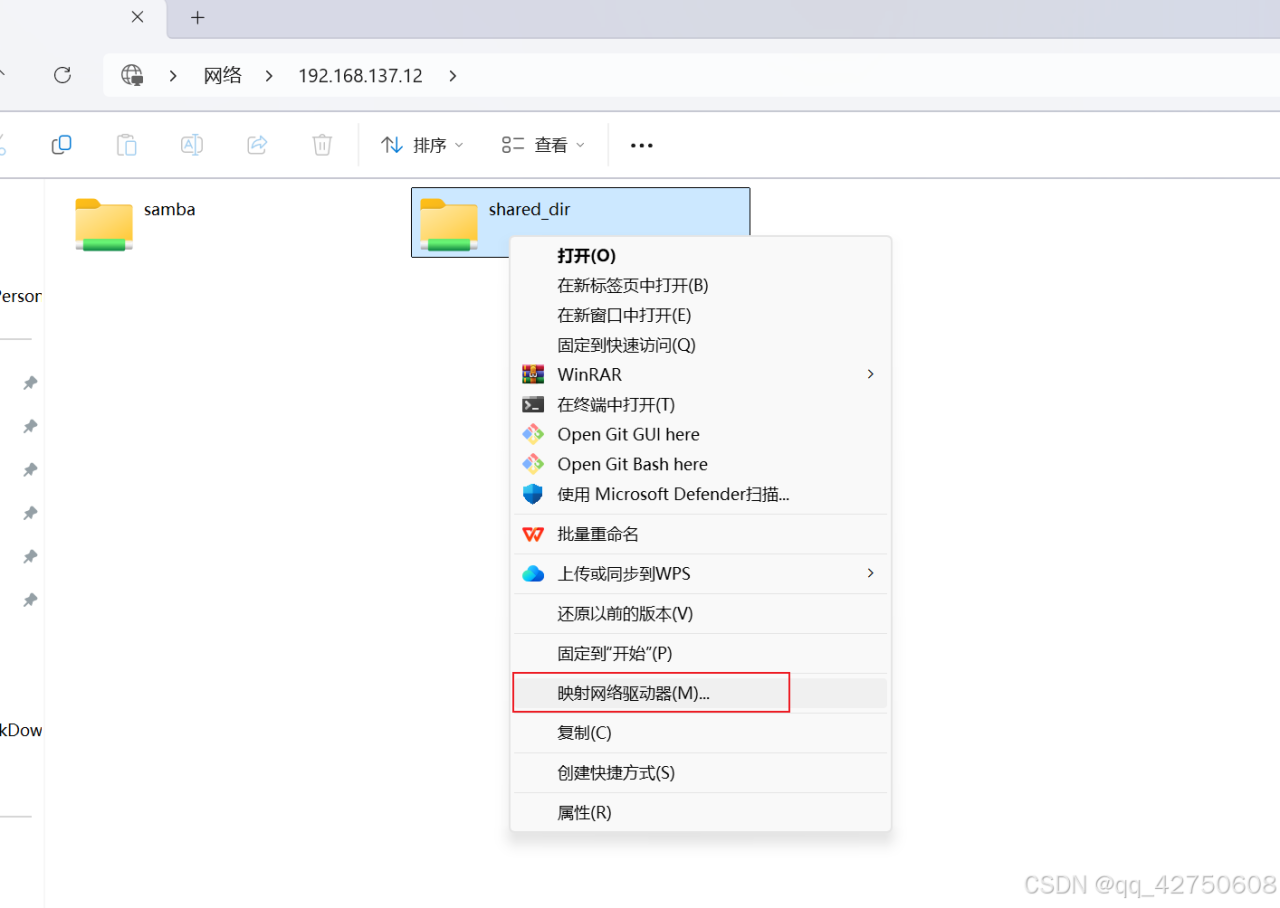Screen dimensions: 1280x908
Task: Select the Copy icon on the toolbar
Action: tap(61, 144)
